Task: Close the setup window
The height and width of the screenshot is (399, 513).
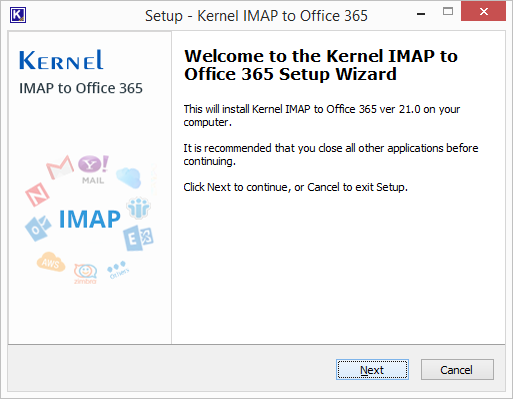Action: pyautogui.click(x=483, y=12)
